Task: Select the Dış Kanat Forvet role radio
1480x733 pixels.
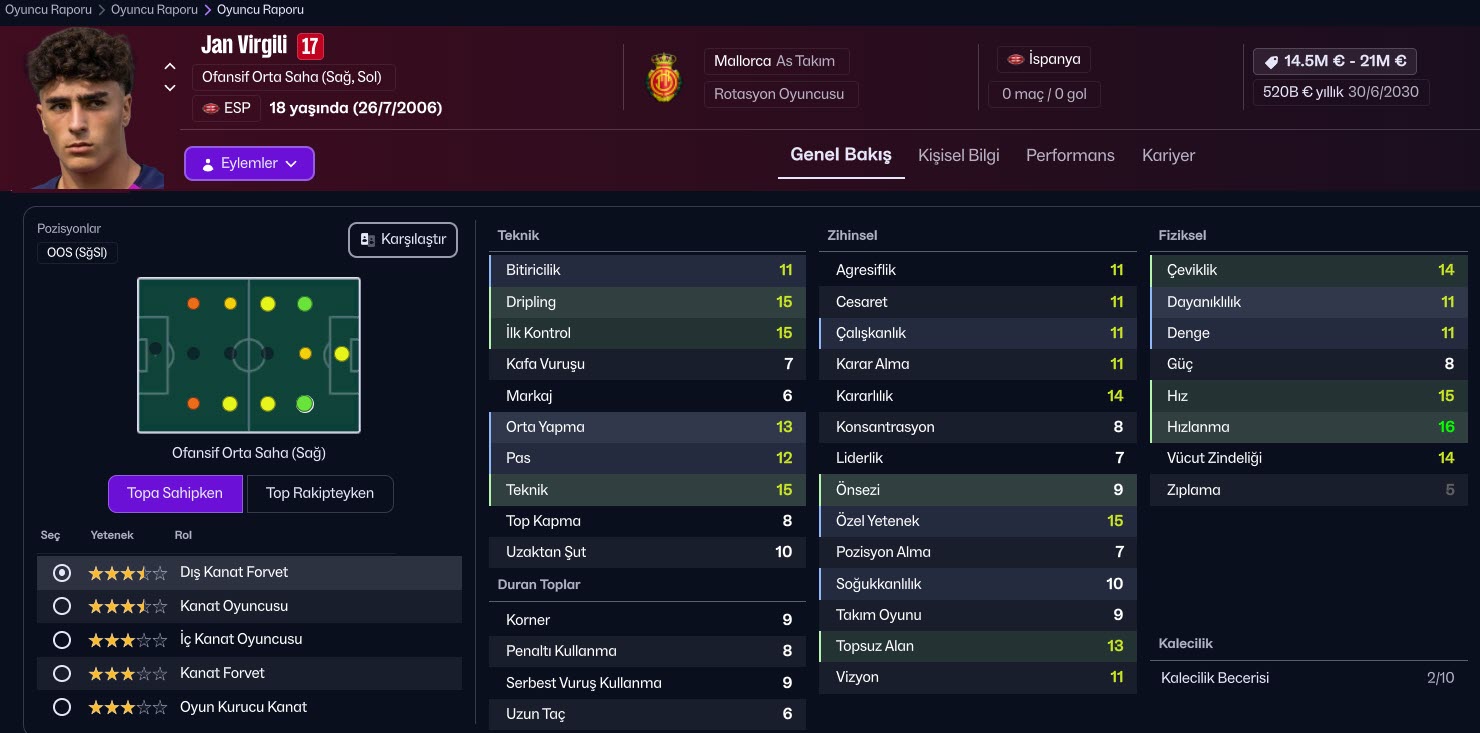Action: pos(62,573)
